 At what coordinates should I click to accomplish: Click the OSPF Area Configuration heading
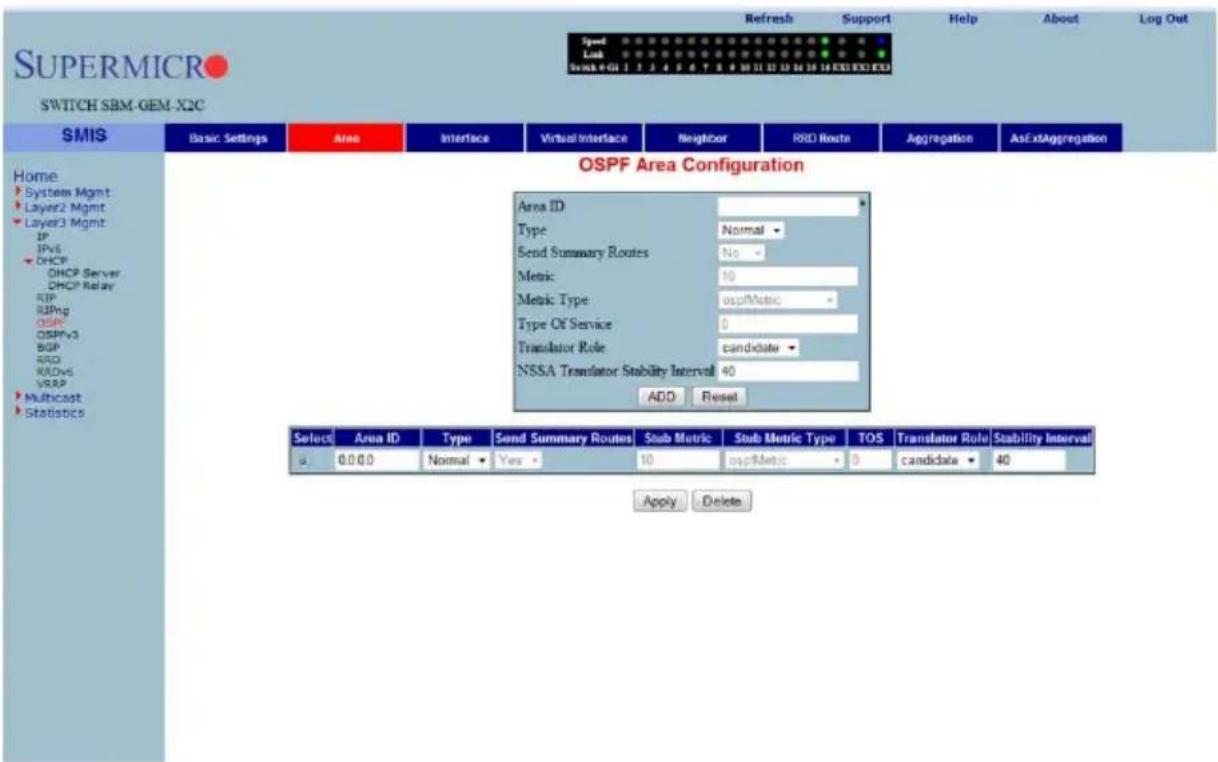tap(691, 166)
